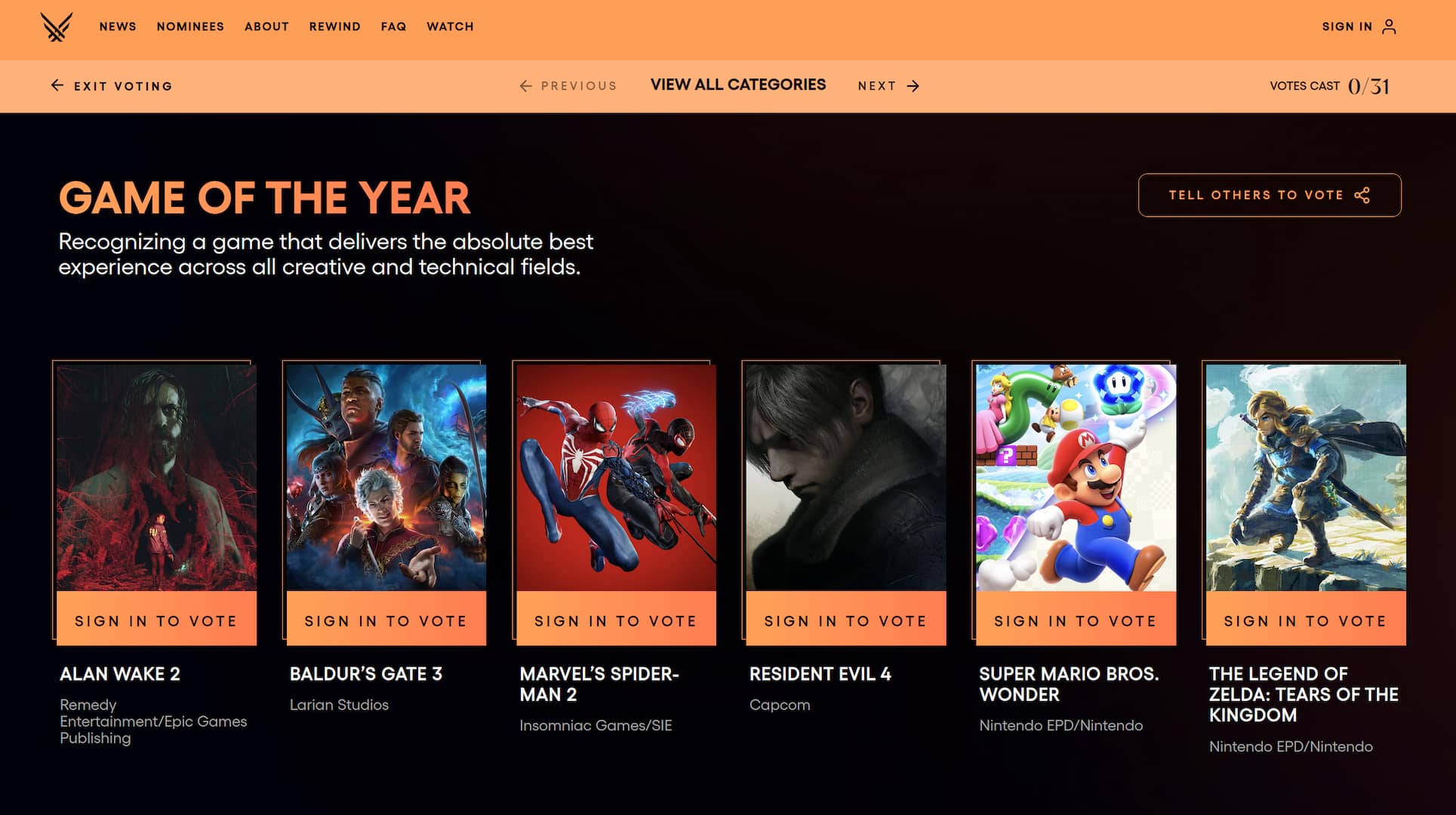1456x815 pixels.
Task: Open the Nominees menu item
Action: pyautogui.click(x=190, y=26)
